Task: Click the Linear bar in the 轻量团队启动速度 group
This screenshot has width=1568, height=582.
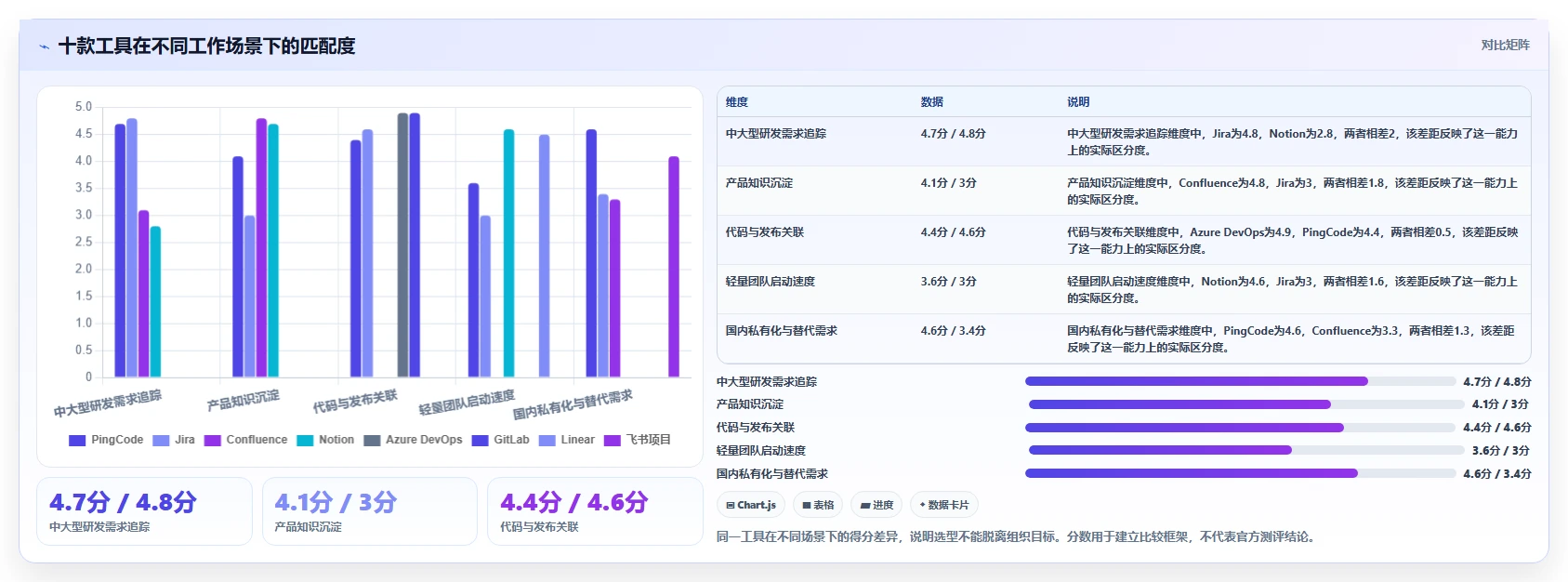Action: [544, 257]
